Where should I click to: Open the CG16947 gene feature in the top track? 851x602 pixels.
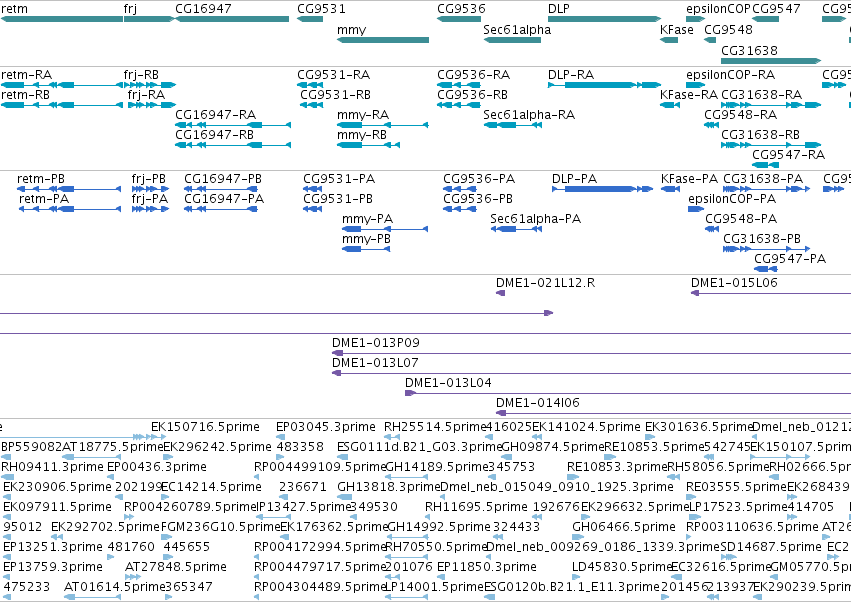pyautogui.click(x=232, y=19)
